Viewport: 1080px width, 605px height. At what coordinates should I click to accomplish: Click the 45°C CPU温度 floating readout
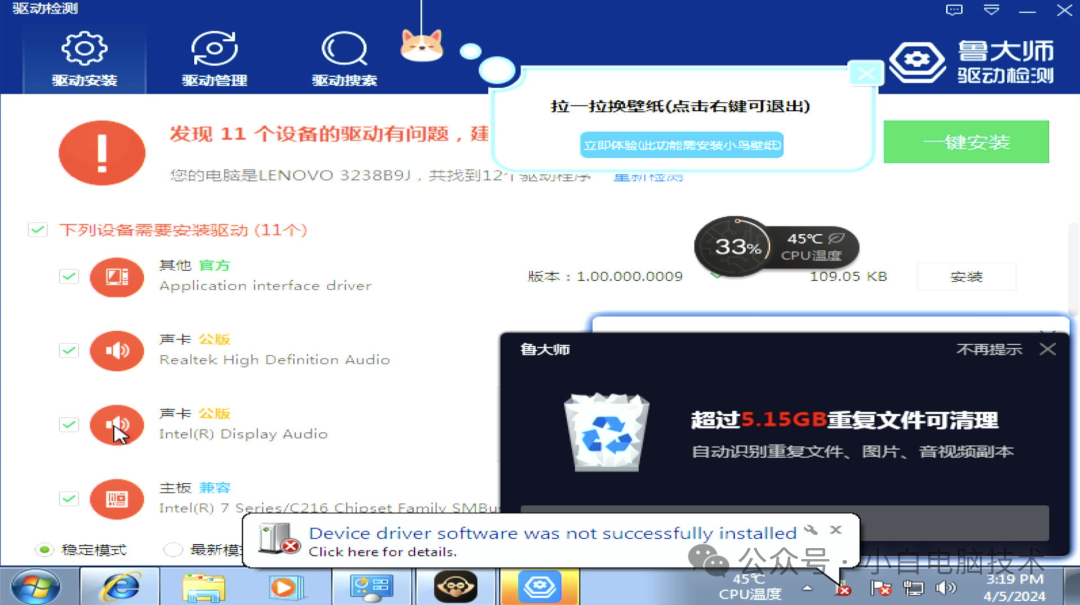coord(814,246)
